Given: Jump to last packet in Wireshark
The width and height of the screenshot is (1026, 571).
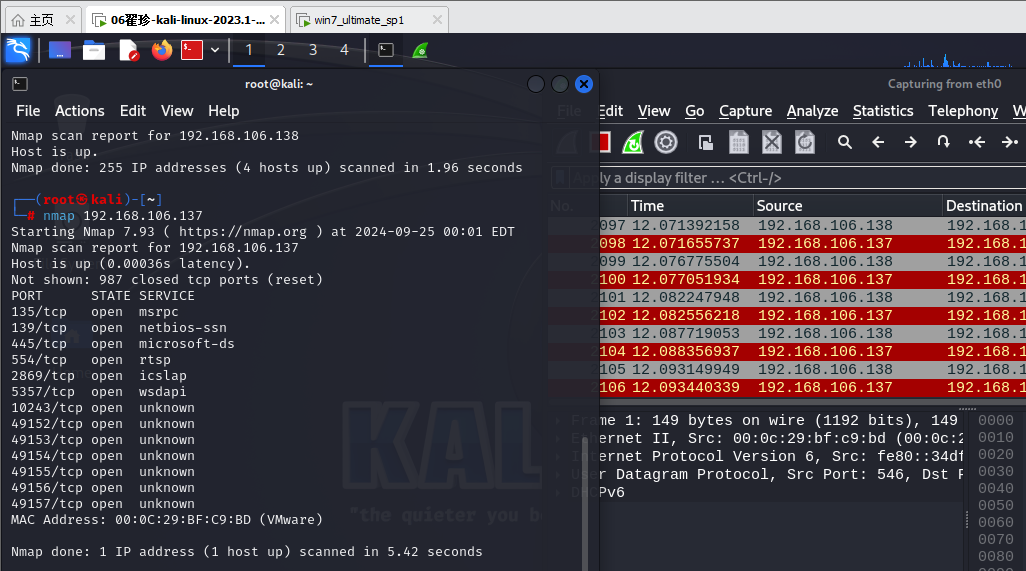Looking at the screenshot, I should [1010, 142].
